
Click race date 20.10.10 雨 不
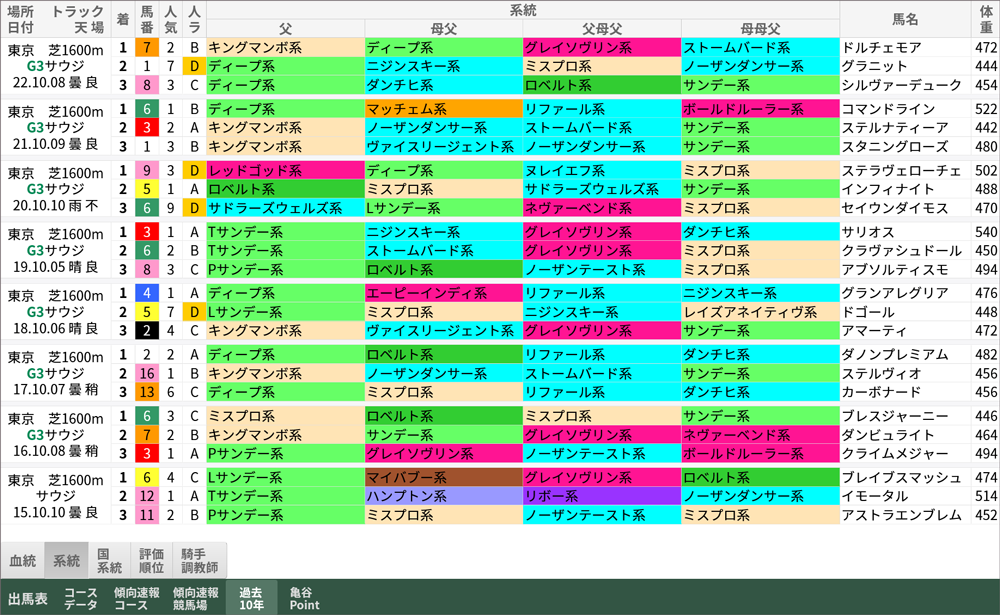pyautogui.click(x=55, y=205)
